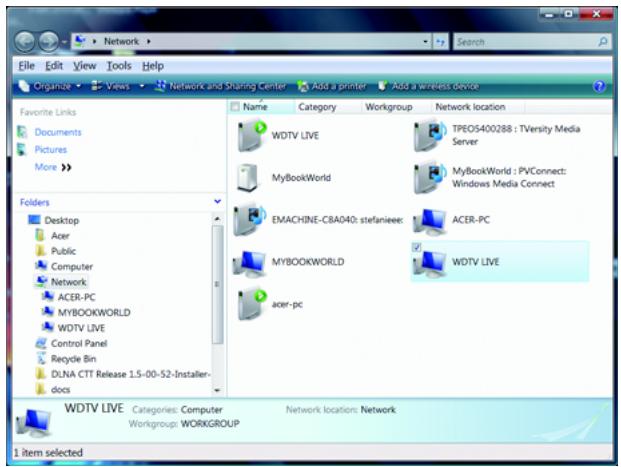Click the Views toolbar button
The height and width of the screenshot is (467, 621).
point(110,86)
